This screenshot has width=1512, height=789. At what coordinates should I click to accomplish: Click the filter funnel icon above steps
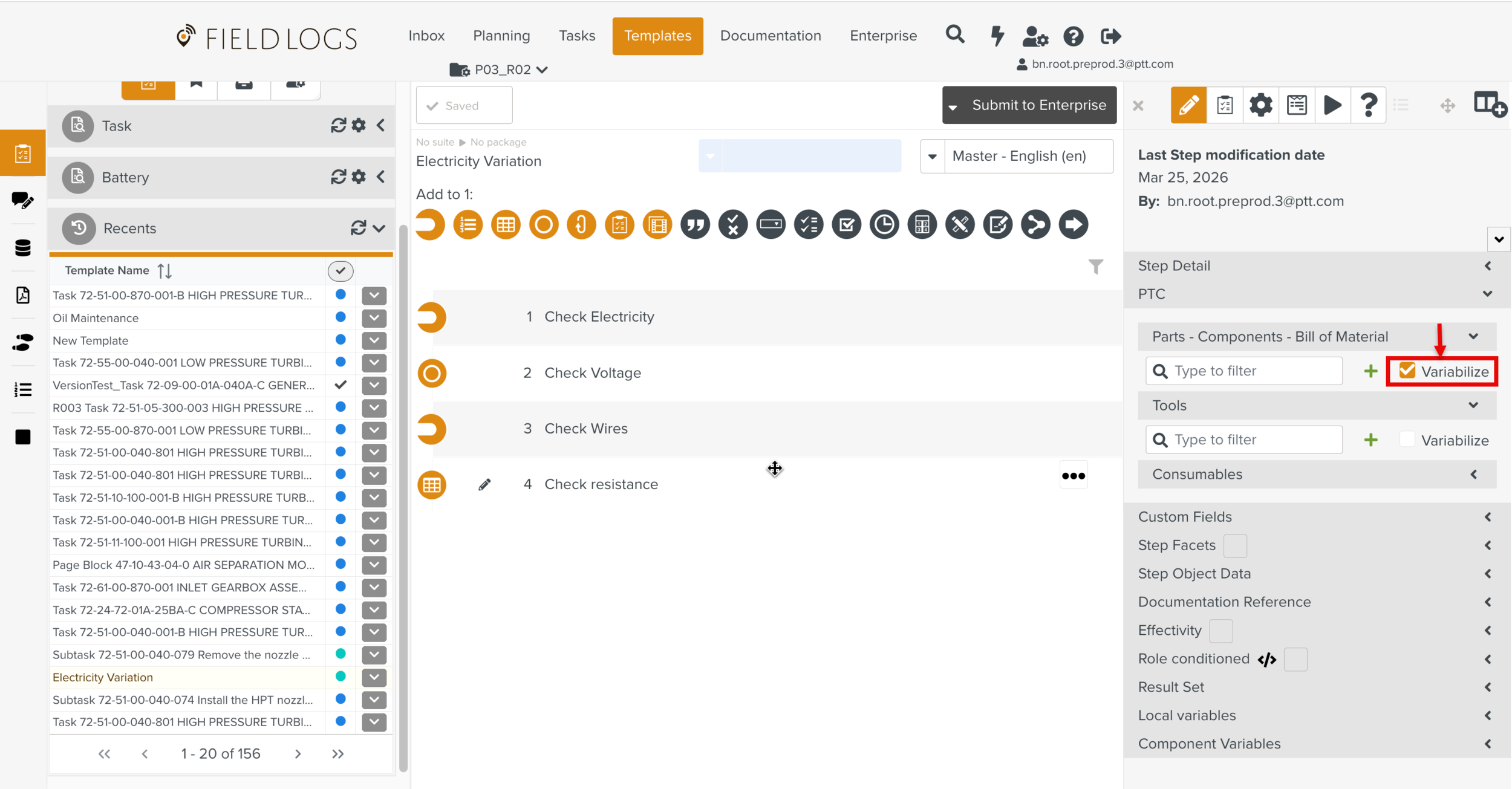tap(1095, 267)
